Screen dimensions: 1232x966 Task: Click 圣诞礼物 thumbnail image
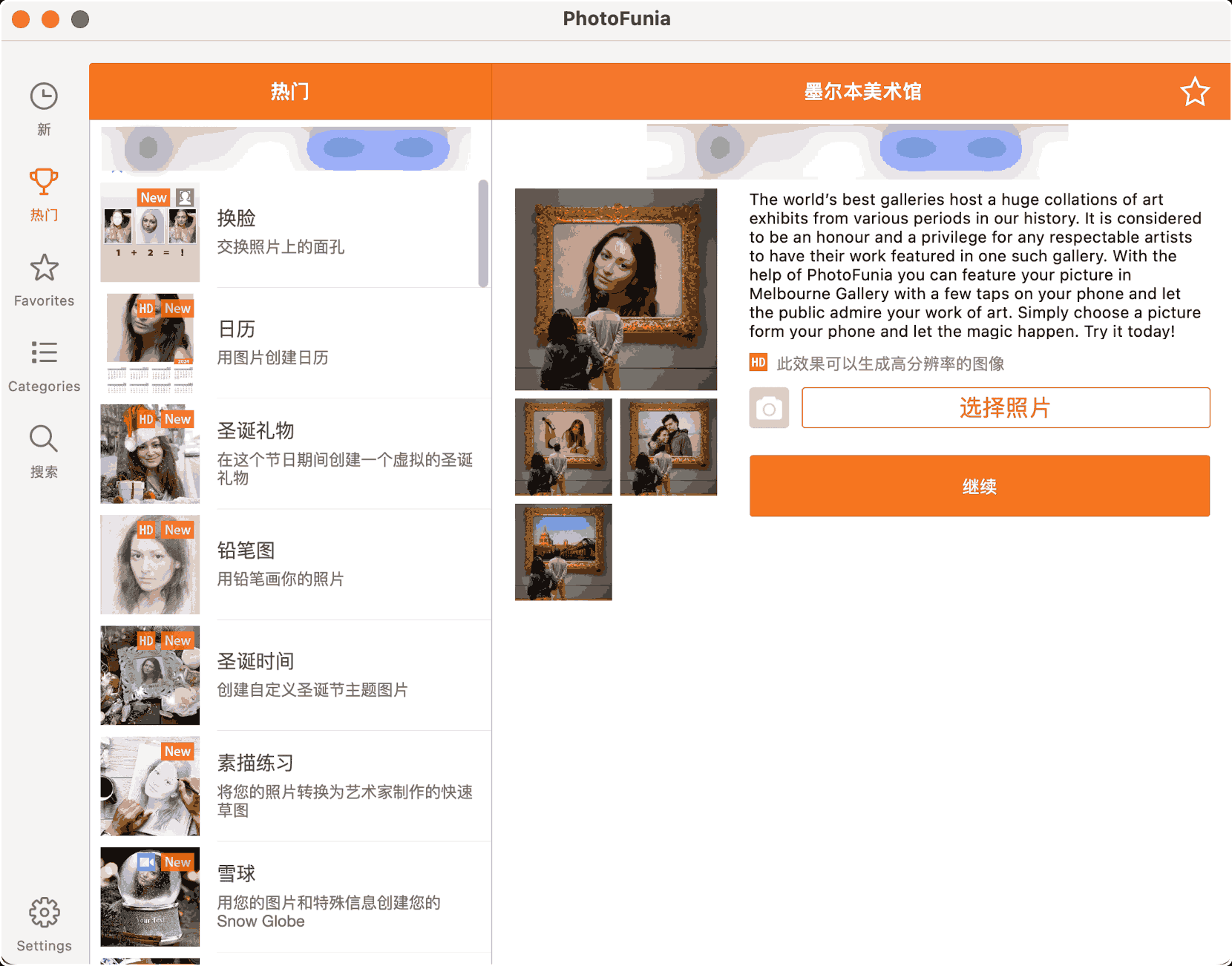[150, 453]
